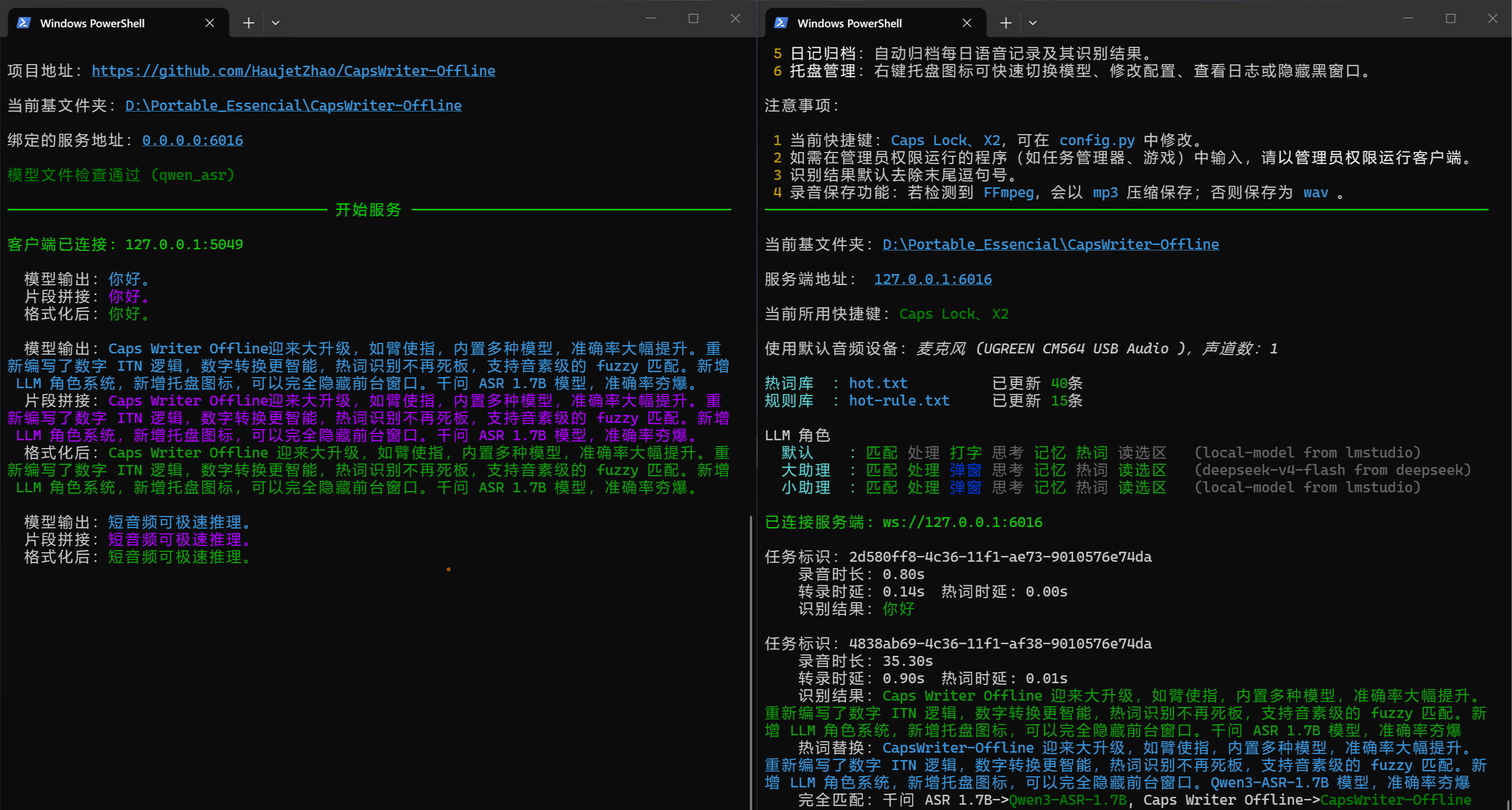The height and width of the screenshot is (810, 1512).
Task: Expand the new-tab profile dropdown in the left window
Action: pos(275,23)
